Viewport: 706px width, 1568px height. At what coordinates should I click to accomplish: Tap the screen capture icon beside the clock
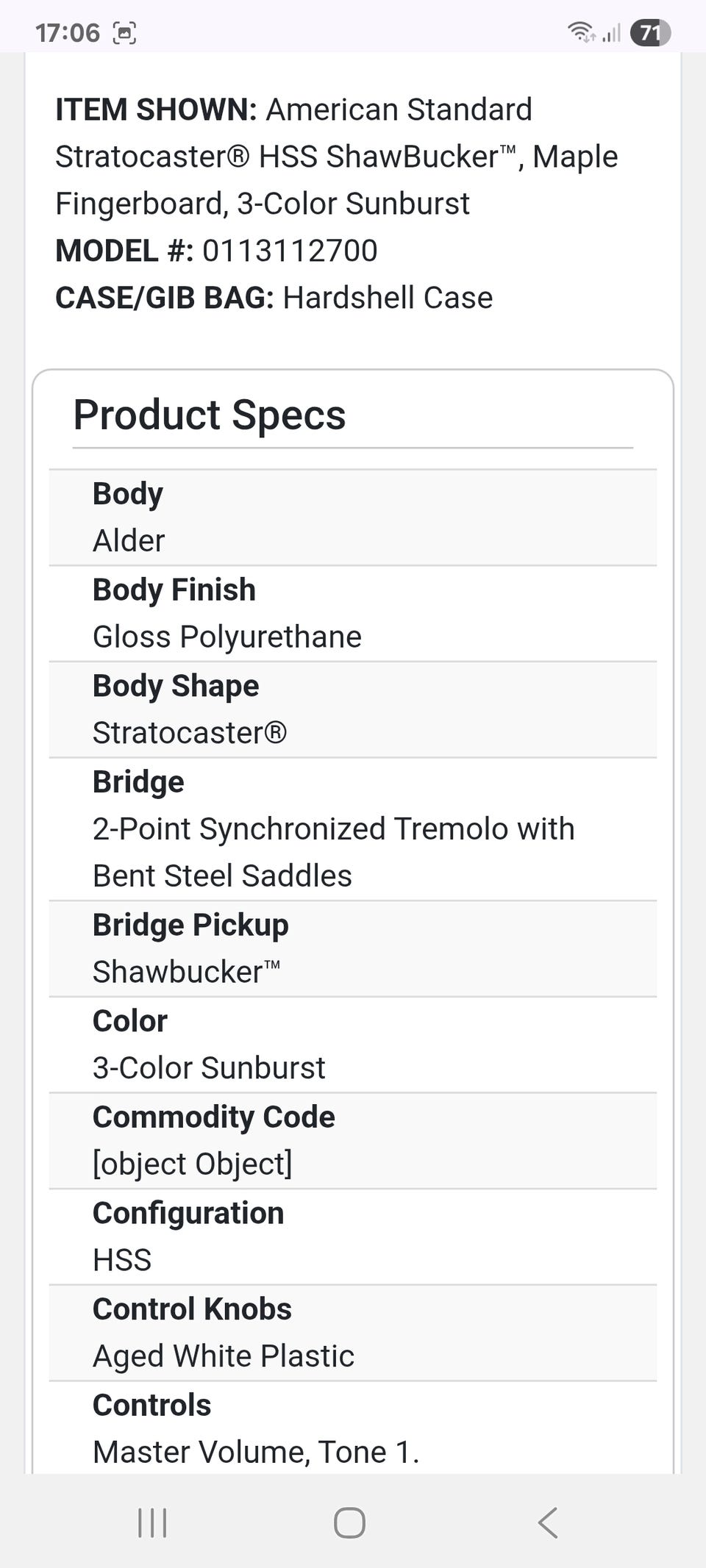pos(124,33)
